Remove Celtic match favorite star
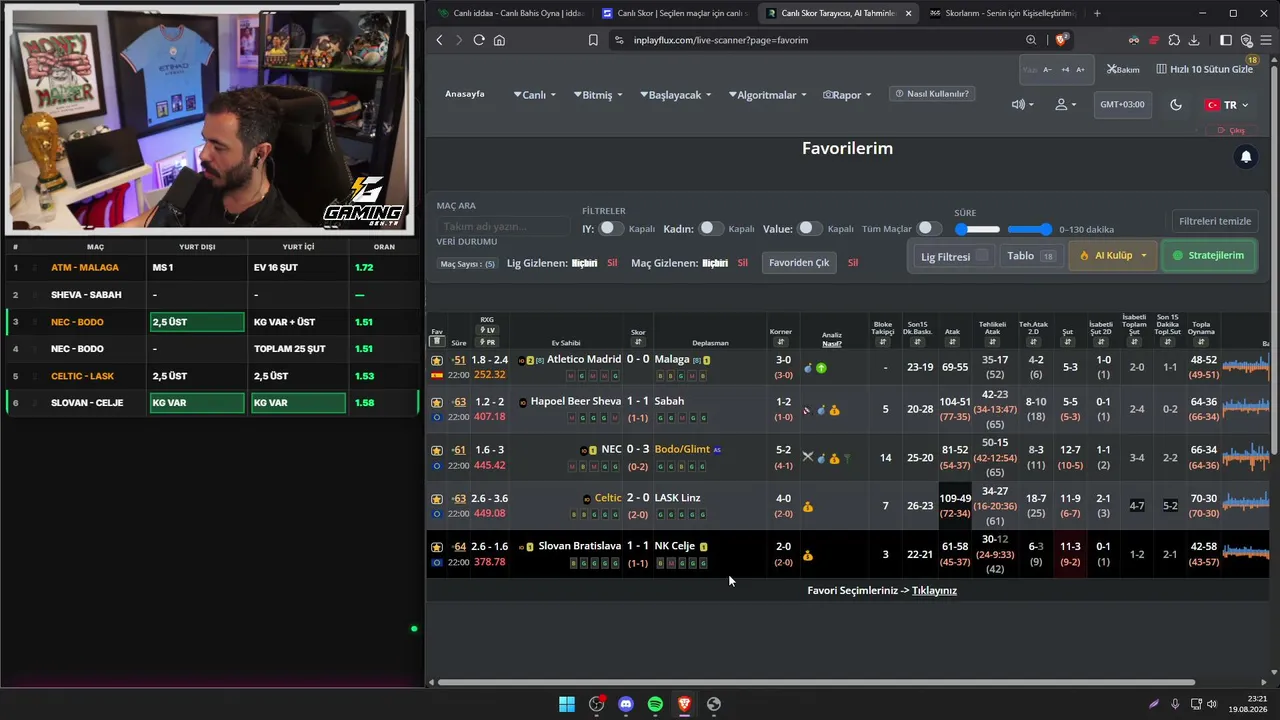The height and width of the screenshot is (720, 1280). coord(437,499)
